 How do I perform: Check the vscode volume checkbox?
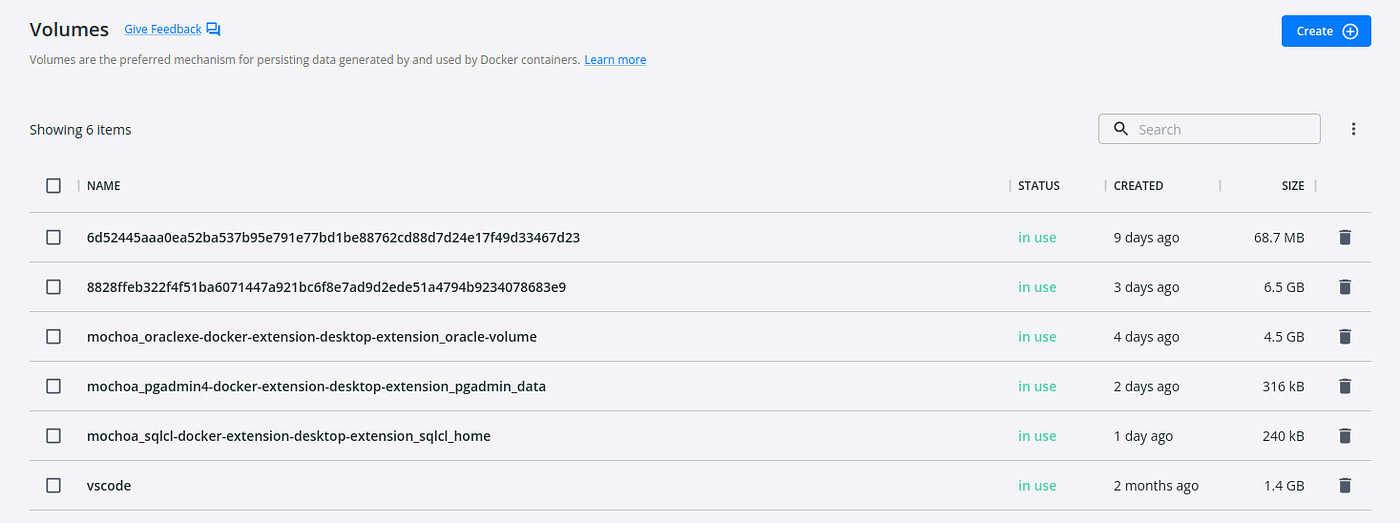click(53, 486)
